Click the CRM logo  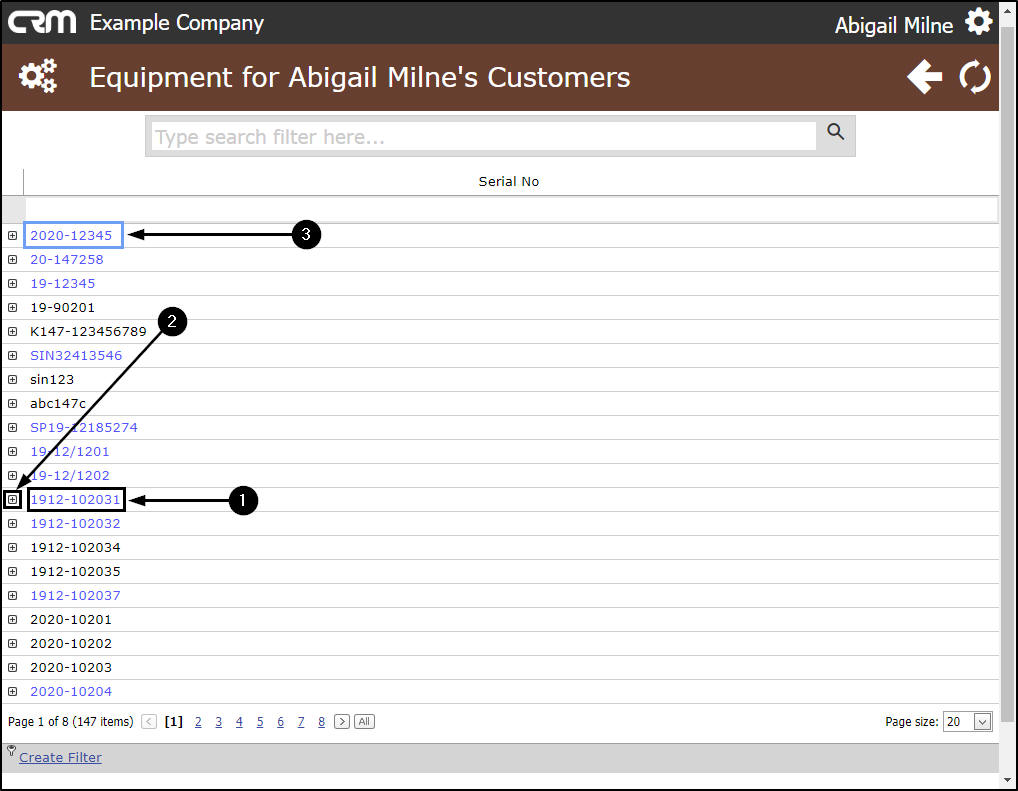click(42, 22)
